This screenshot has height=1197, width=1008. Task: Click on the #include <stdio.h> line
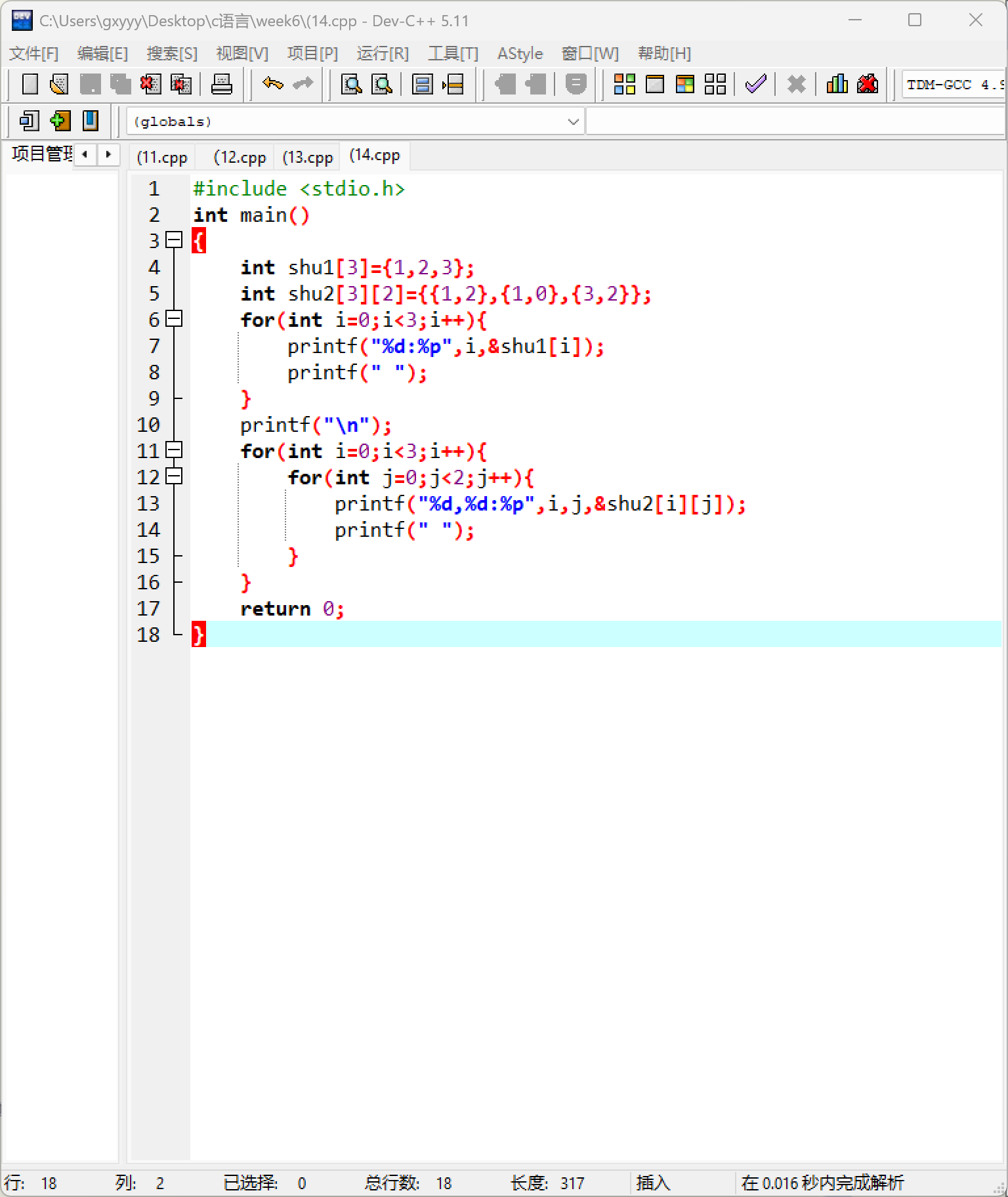coord(299,188)
